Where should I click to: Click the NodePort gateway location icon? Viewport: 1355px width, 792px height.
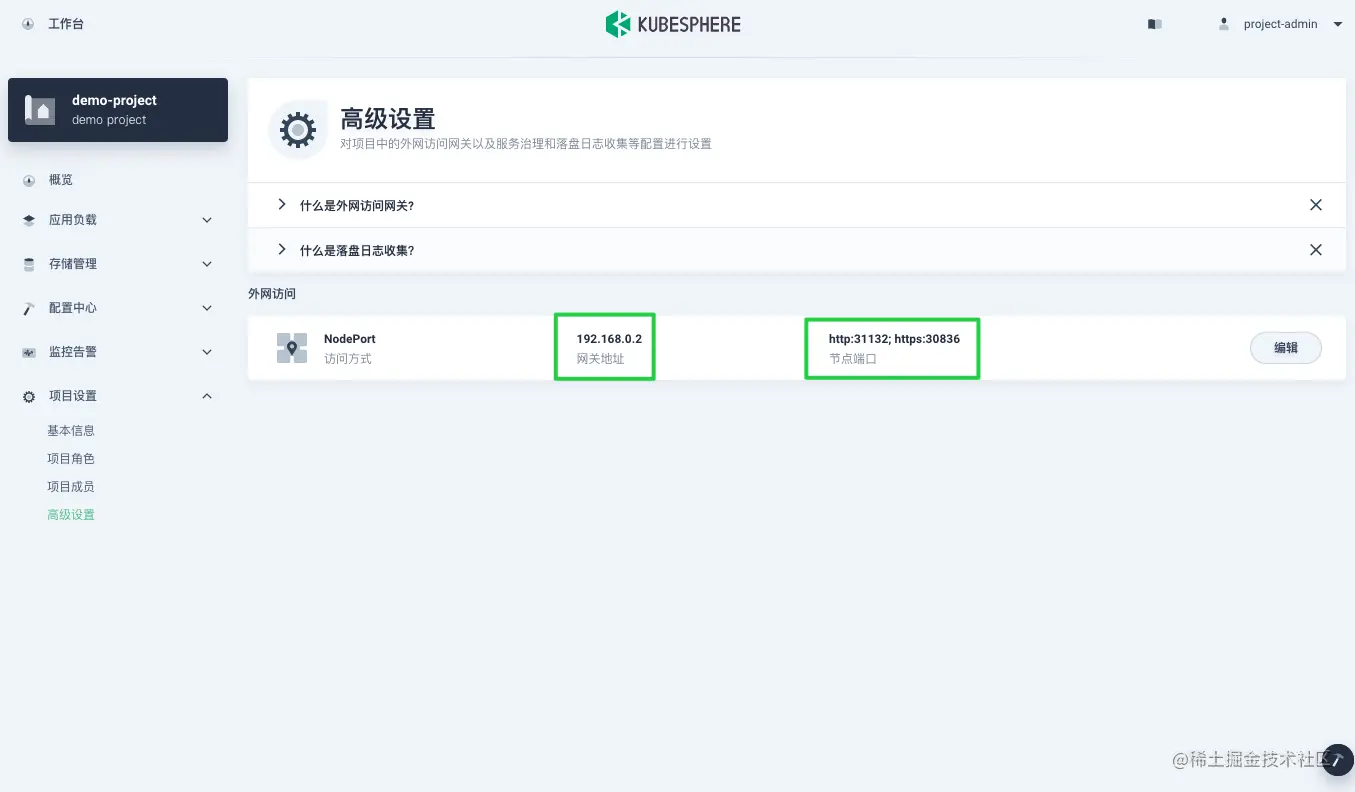point(292,348)
